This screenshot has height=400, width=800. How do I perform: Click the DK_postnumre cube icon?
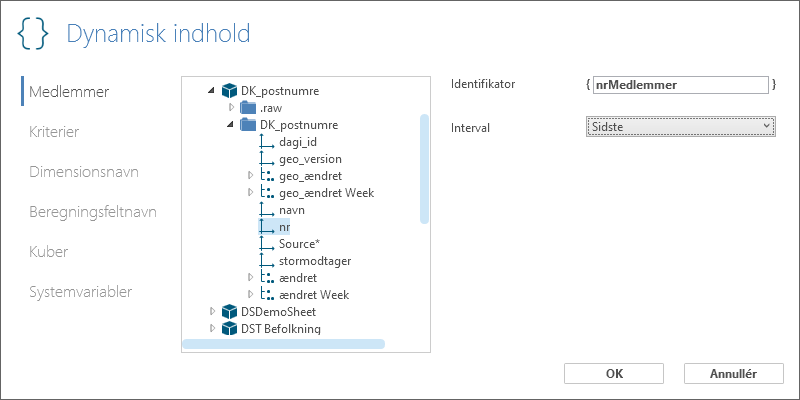tap(230, 91)
